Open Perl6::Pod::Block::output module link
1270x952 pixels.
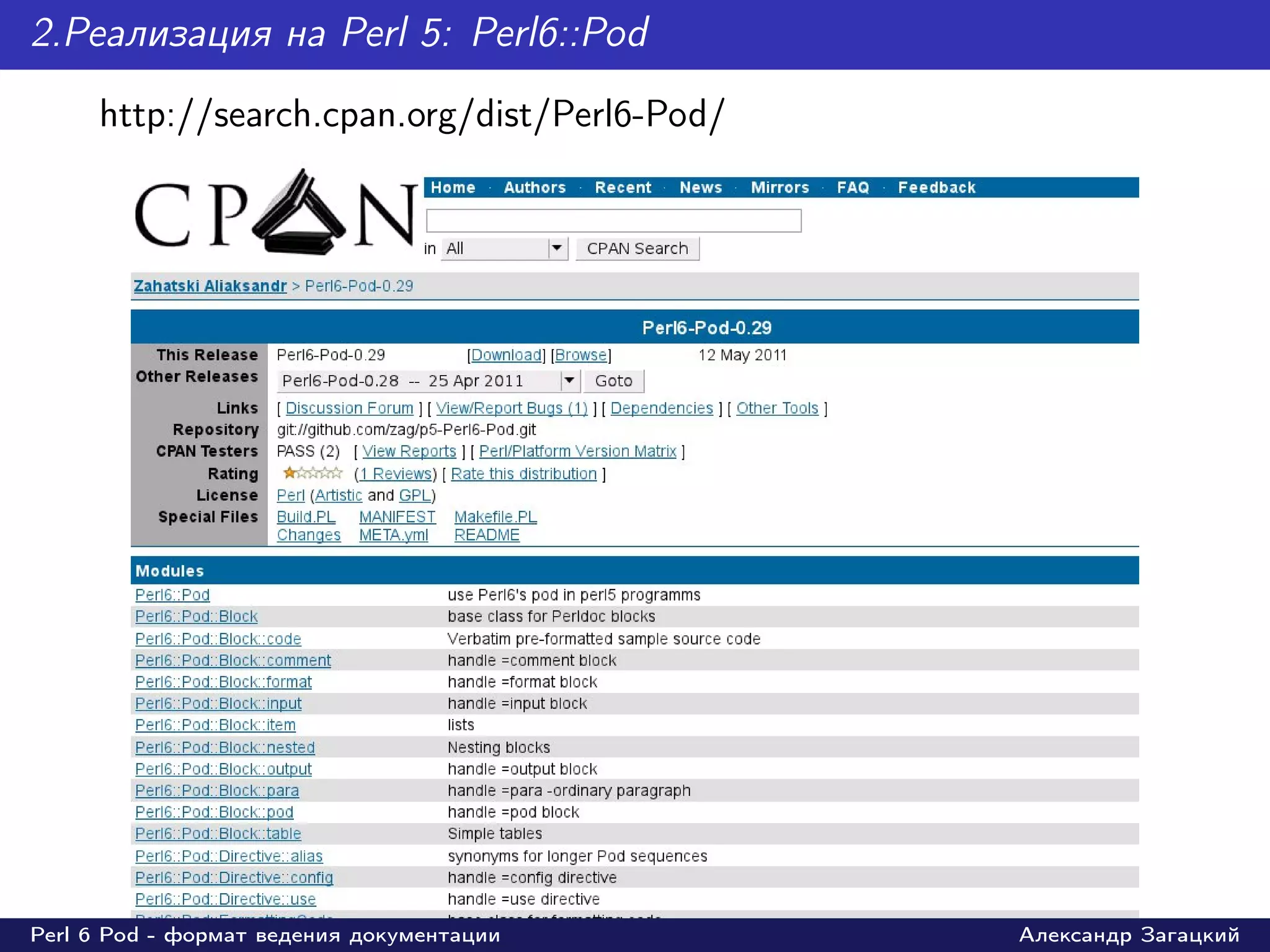223,769
